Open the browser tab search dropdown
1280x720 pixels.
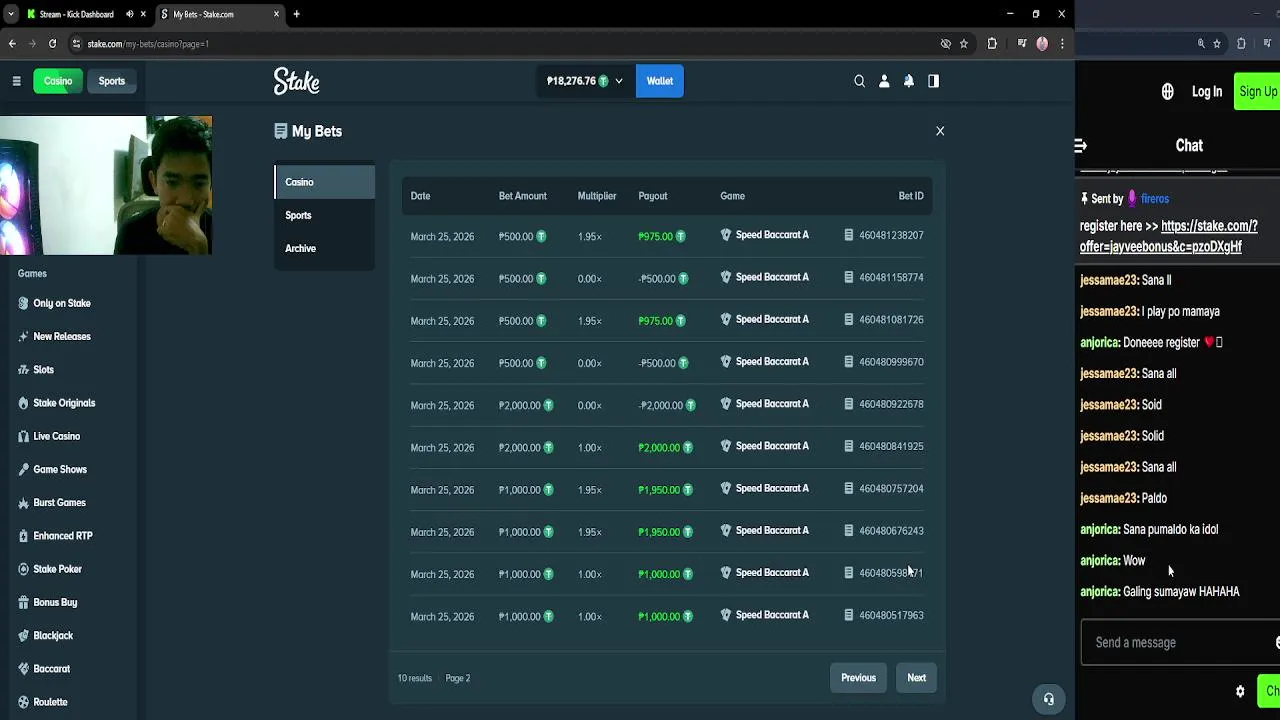coord(11,14)
